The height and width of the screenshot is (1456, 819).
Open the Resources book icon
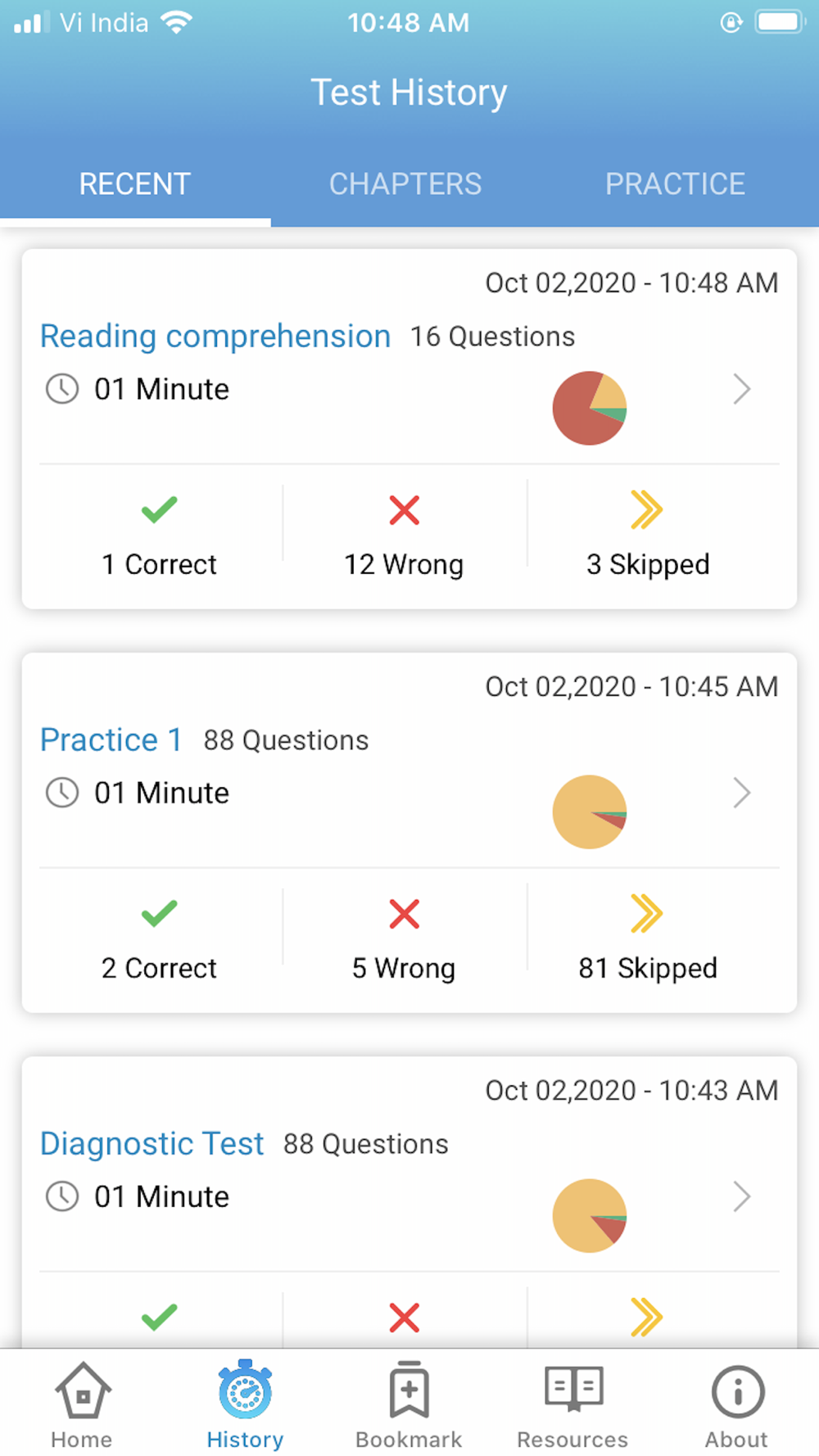[573, 1388]
